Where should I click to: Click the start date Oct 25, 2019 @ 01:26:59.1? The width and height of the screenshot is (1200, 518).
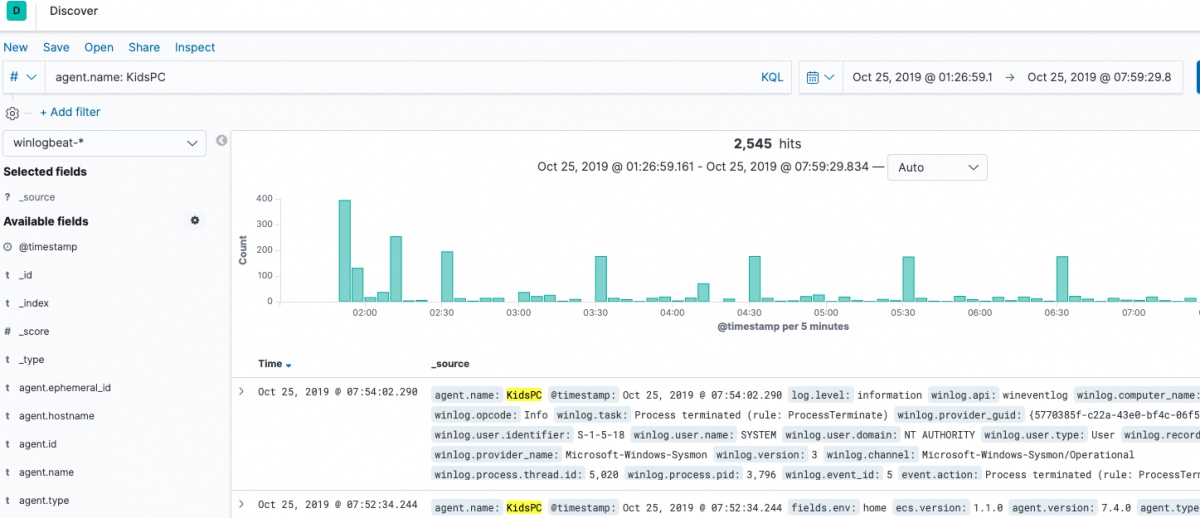pyautogui.click(x=922, y=77)
